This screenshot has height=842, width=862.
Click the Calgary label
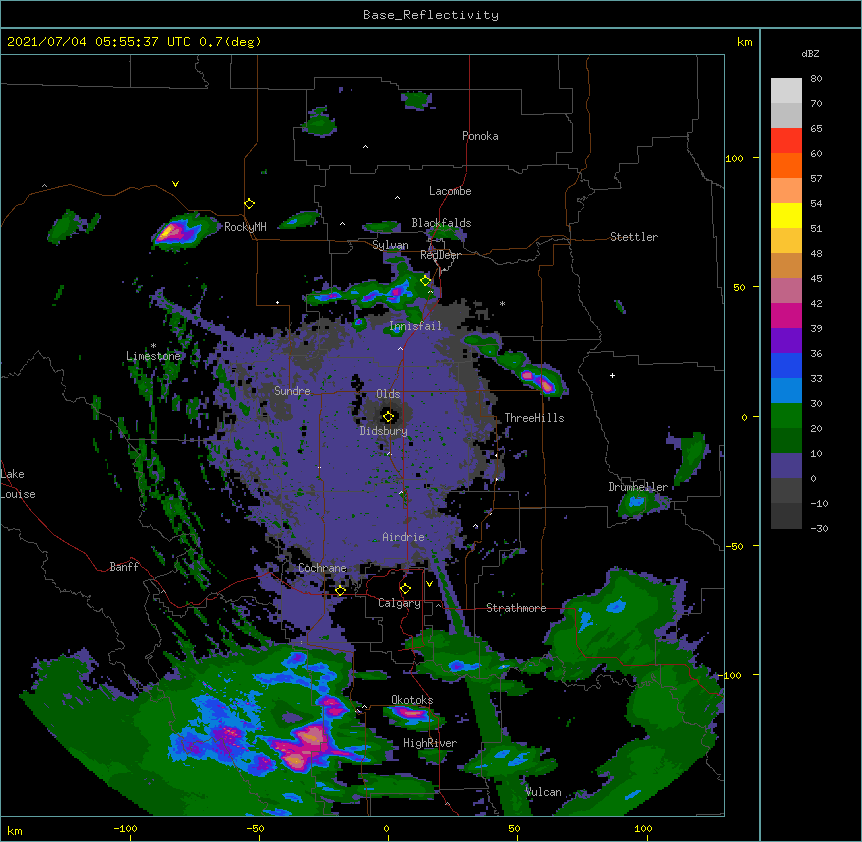pos(399,603)
